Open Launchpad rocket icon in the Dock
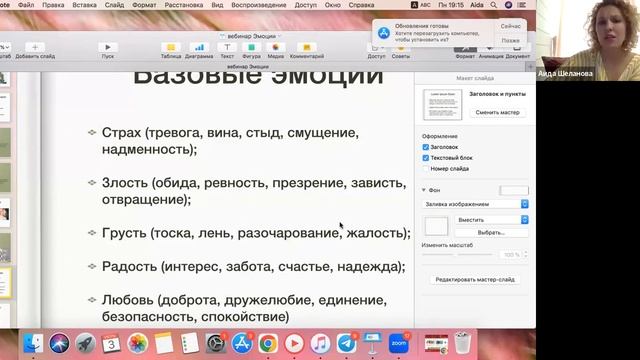 click(85, 343)
